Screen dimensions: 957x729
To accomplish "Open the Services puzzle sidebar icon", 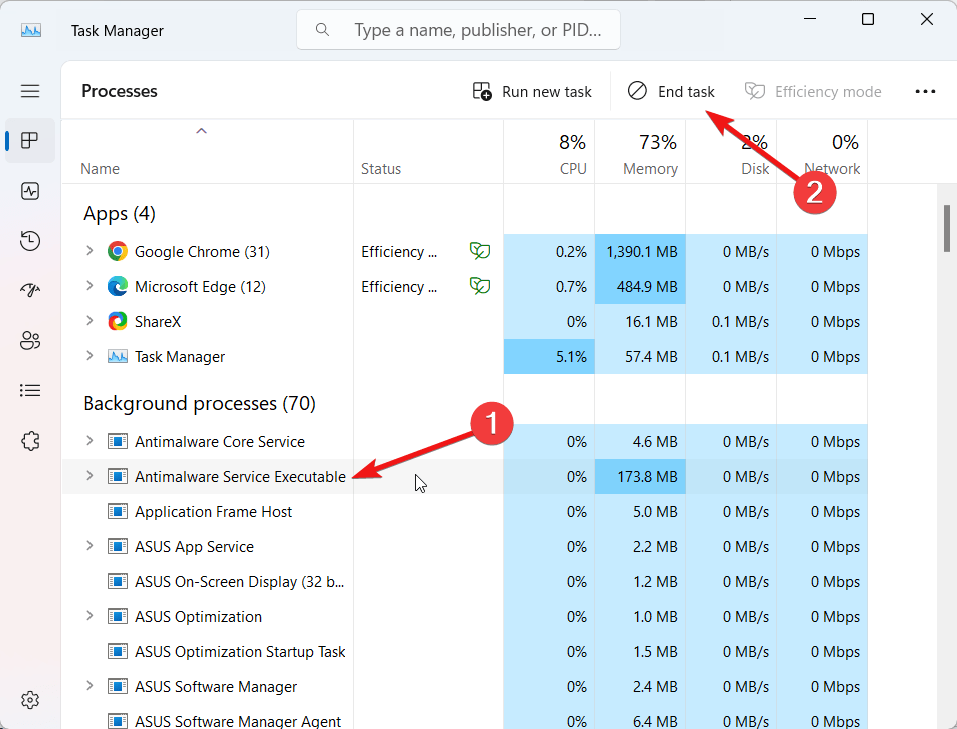I will click(30, 441).
